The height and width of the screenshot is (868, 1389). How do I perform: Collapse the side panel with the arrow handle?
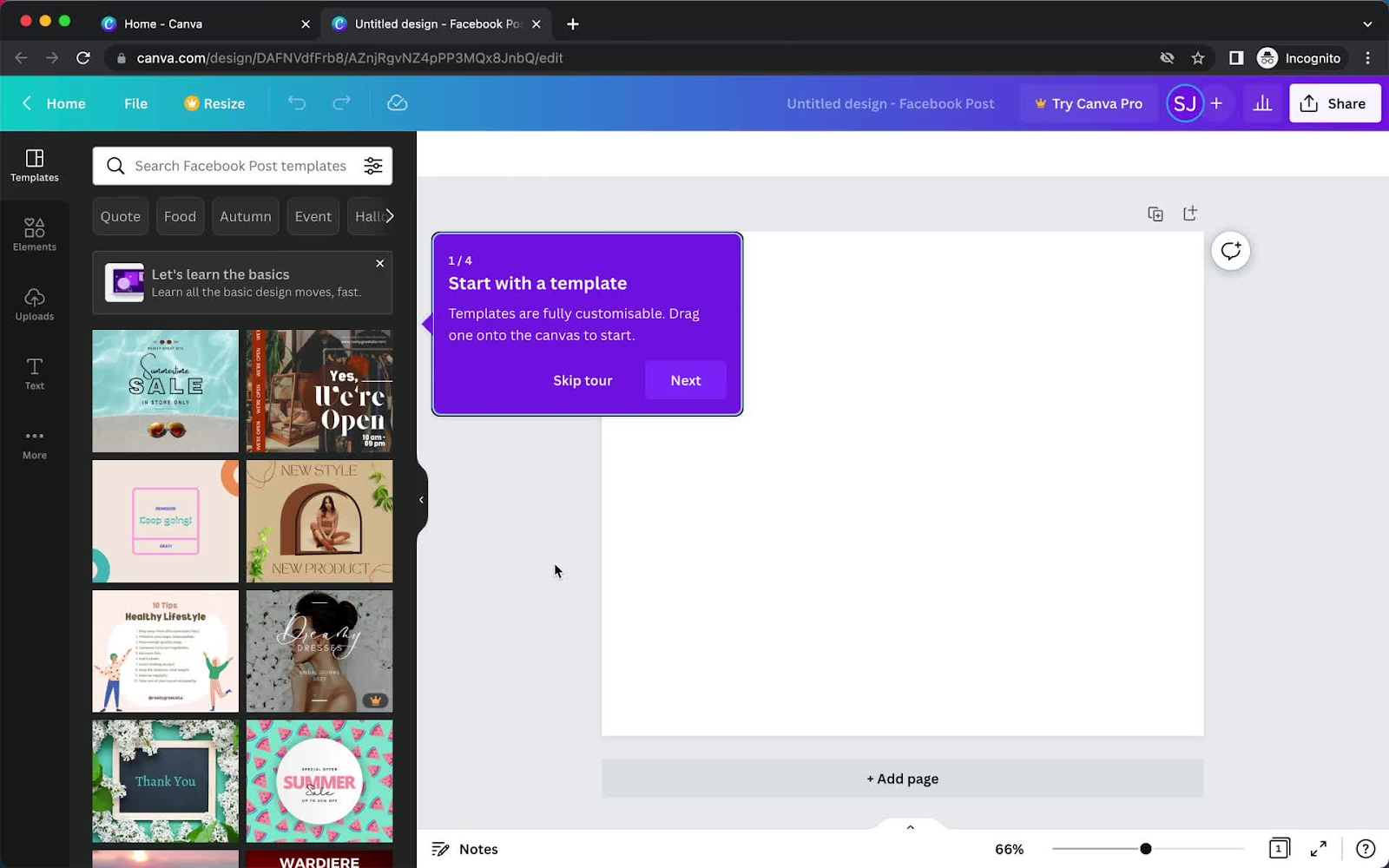(421, 500)
